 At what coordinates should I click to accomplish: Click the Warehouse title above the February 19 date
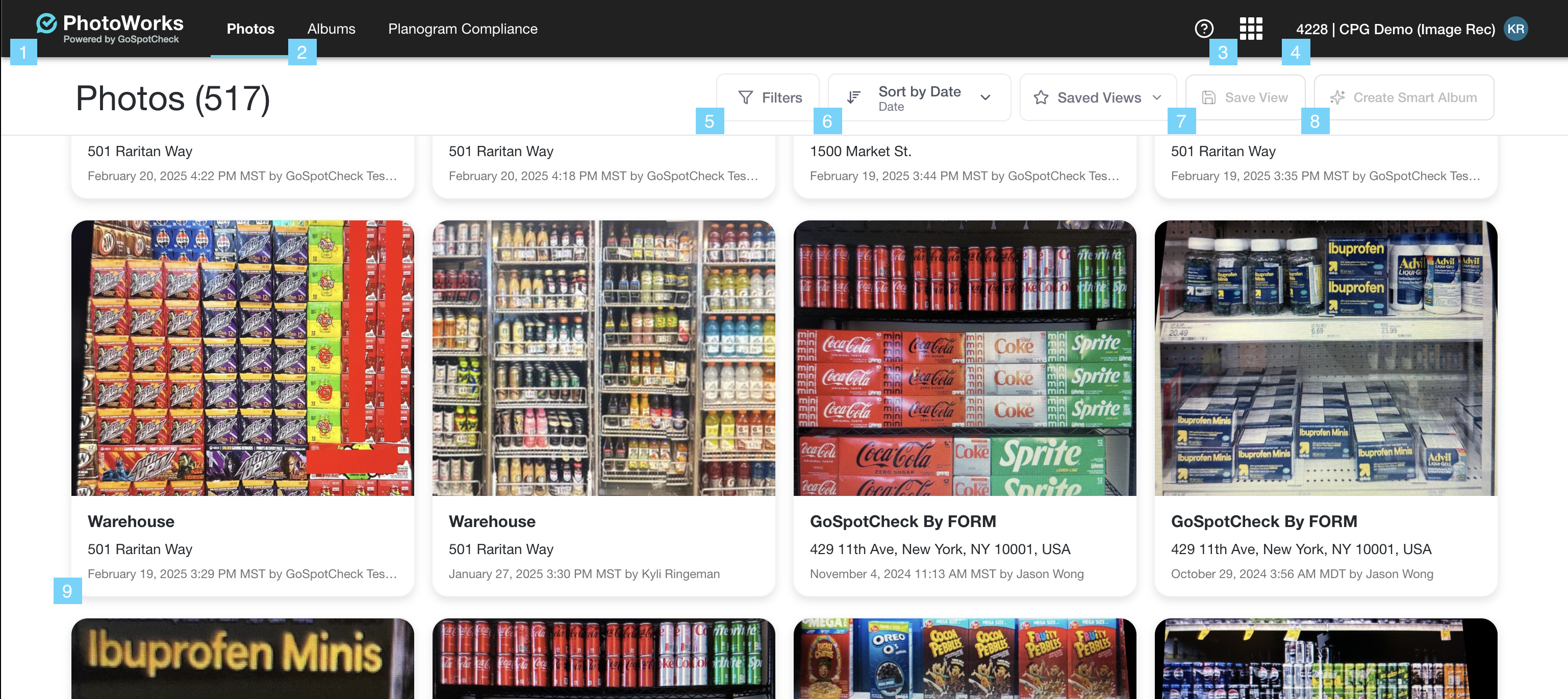point(131,521)
